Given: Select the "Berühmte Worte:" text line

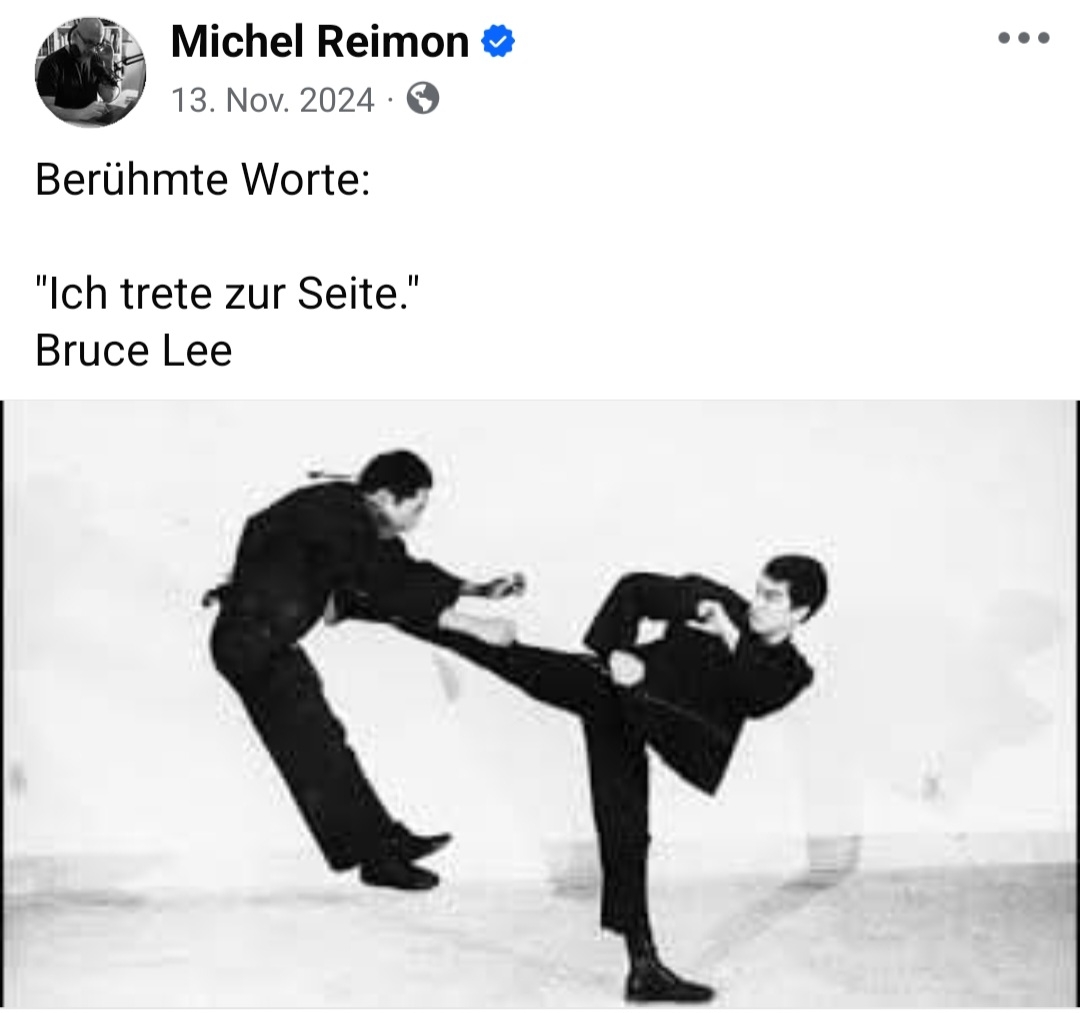Looking at the screenshot, I should 203,179.
